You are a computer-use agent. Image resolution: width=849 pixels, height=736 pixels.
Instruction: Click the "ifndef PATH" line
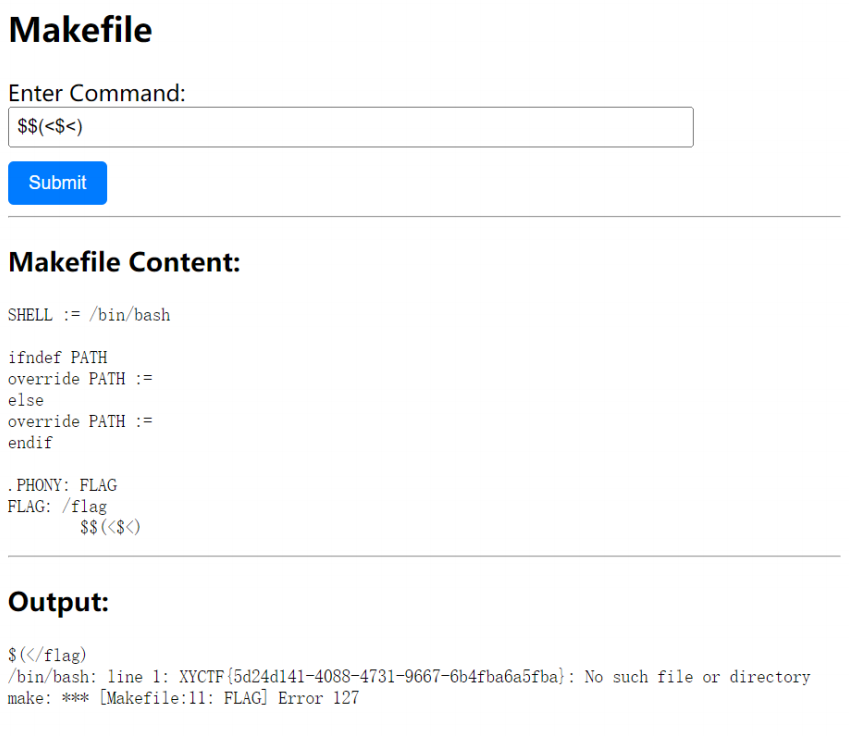[57, 358]
